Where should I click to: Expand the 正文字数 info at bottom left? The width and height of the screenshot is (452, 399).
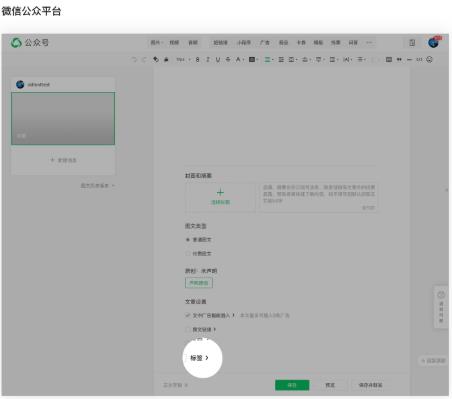(x=175, y=385)
